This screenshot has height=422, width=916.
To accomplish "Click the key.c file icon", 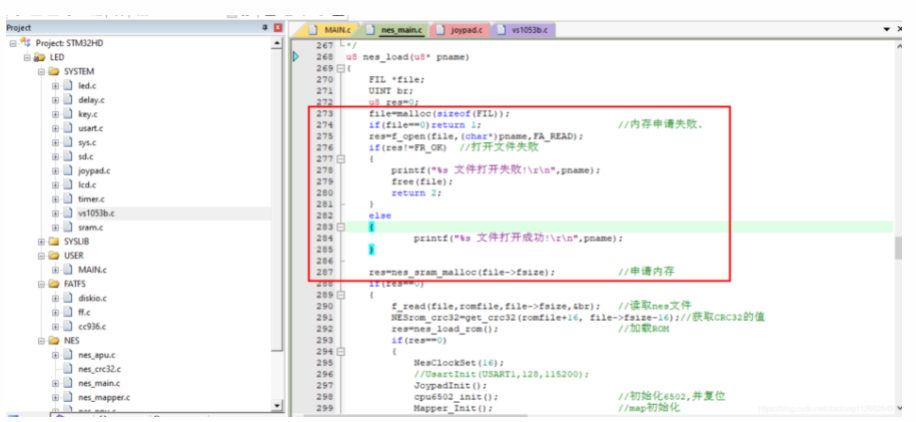I will 68,114.
